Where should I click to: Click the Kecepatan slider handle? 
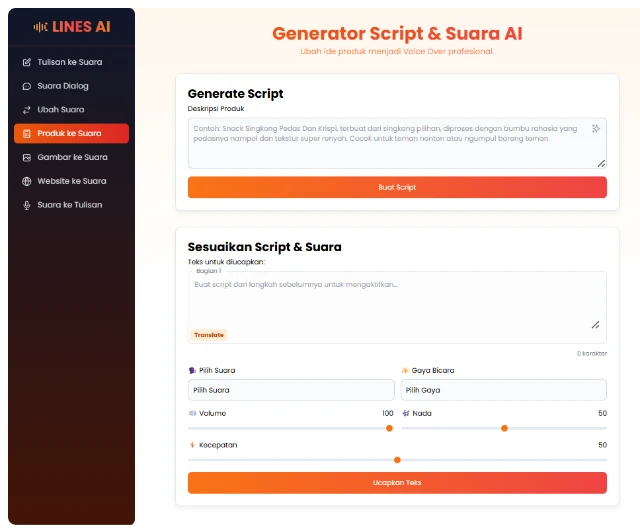pyautogui.click(x=397, y=460)
